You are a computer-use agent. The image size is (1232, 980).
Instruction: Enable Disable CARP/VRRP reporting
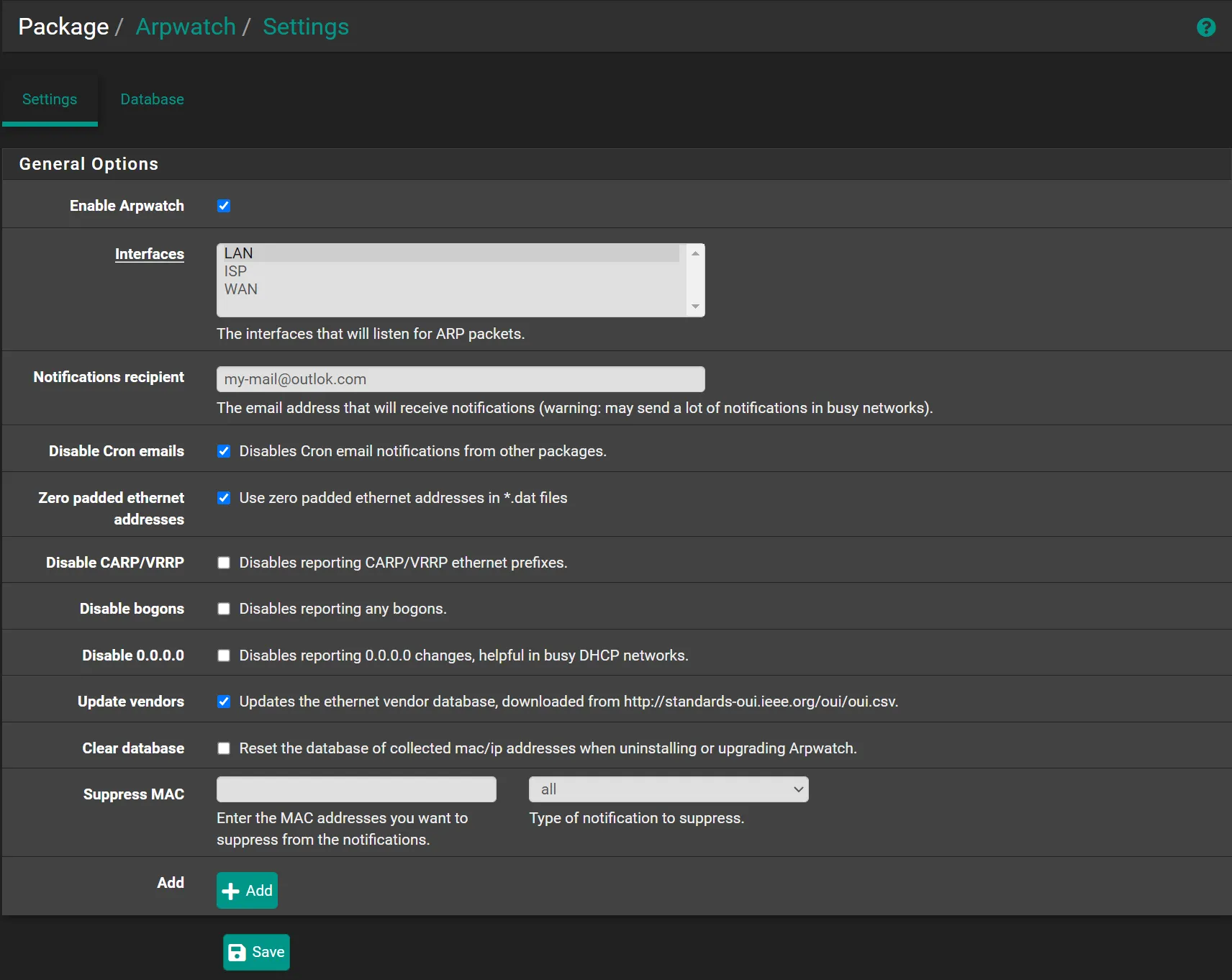[x=224, y=563]
